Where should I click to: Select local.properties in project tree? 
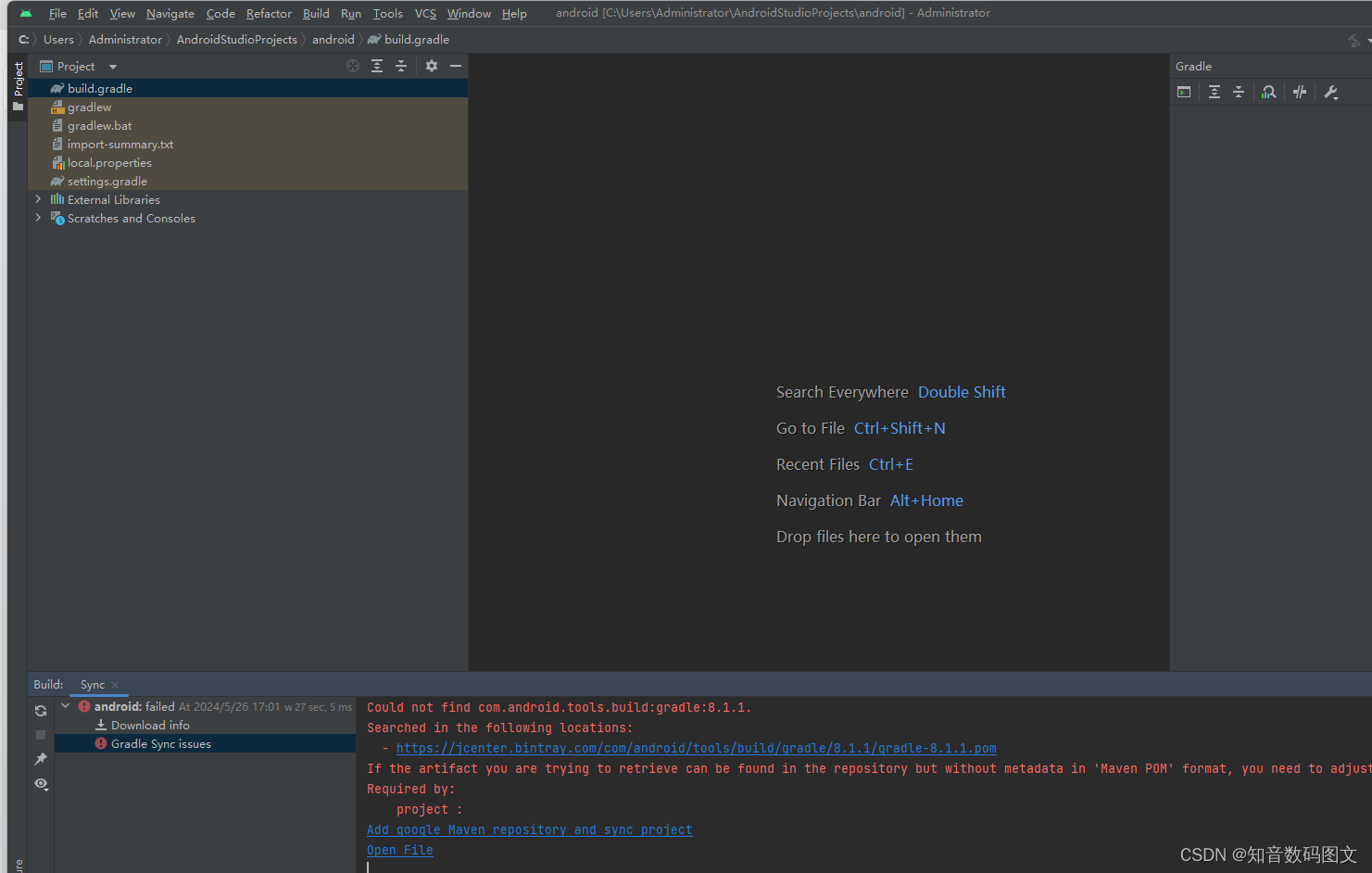tap(247, 162)
